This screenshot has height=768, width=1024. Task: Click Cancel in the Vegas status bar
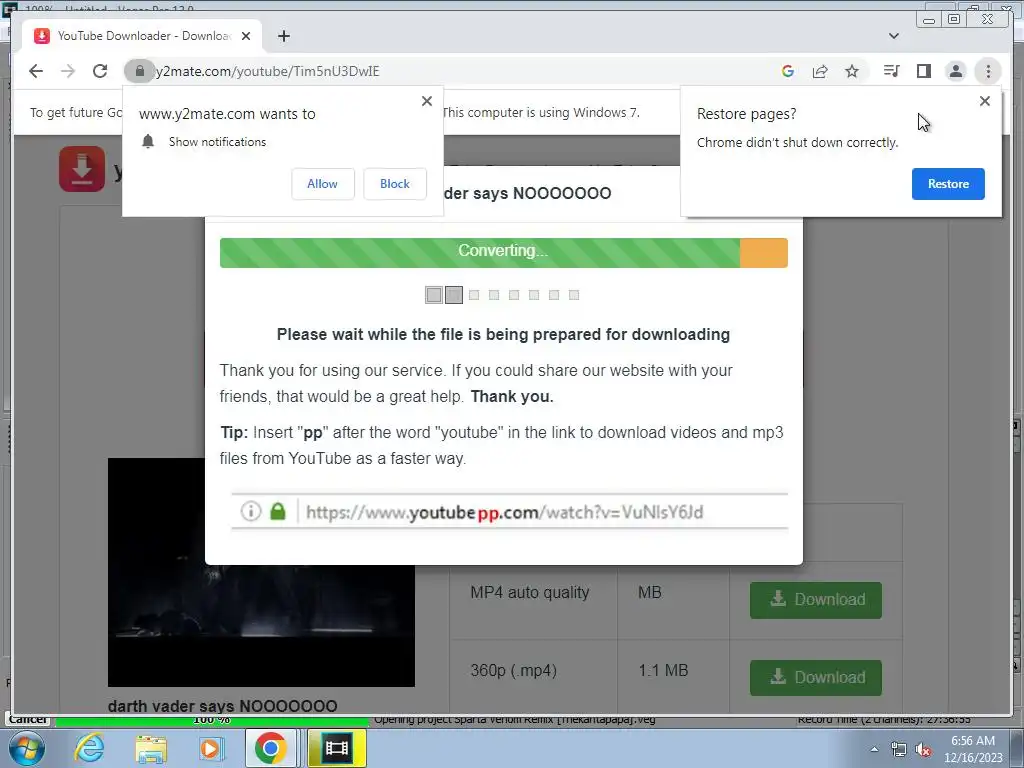click(x=27, y=720)
